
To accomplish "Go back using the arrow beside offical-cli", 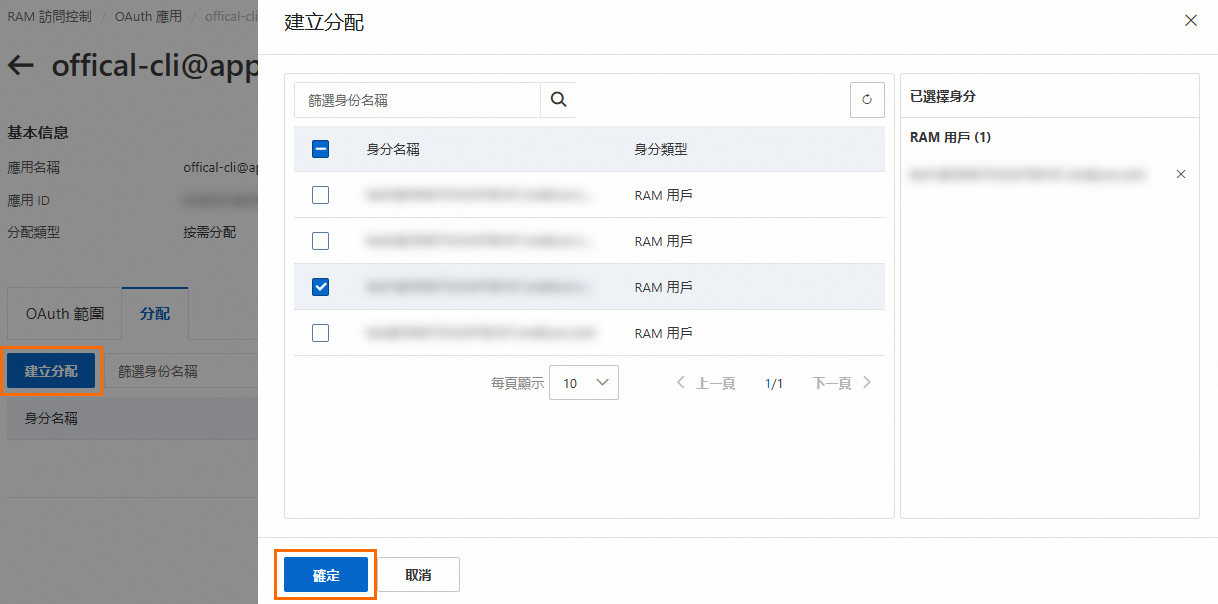I will coord(21,66).
